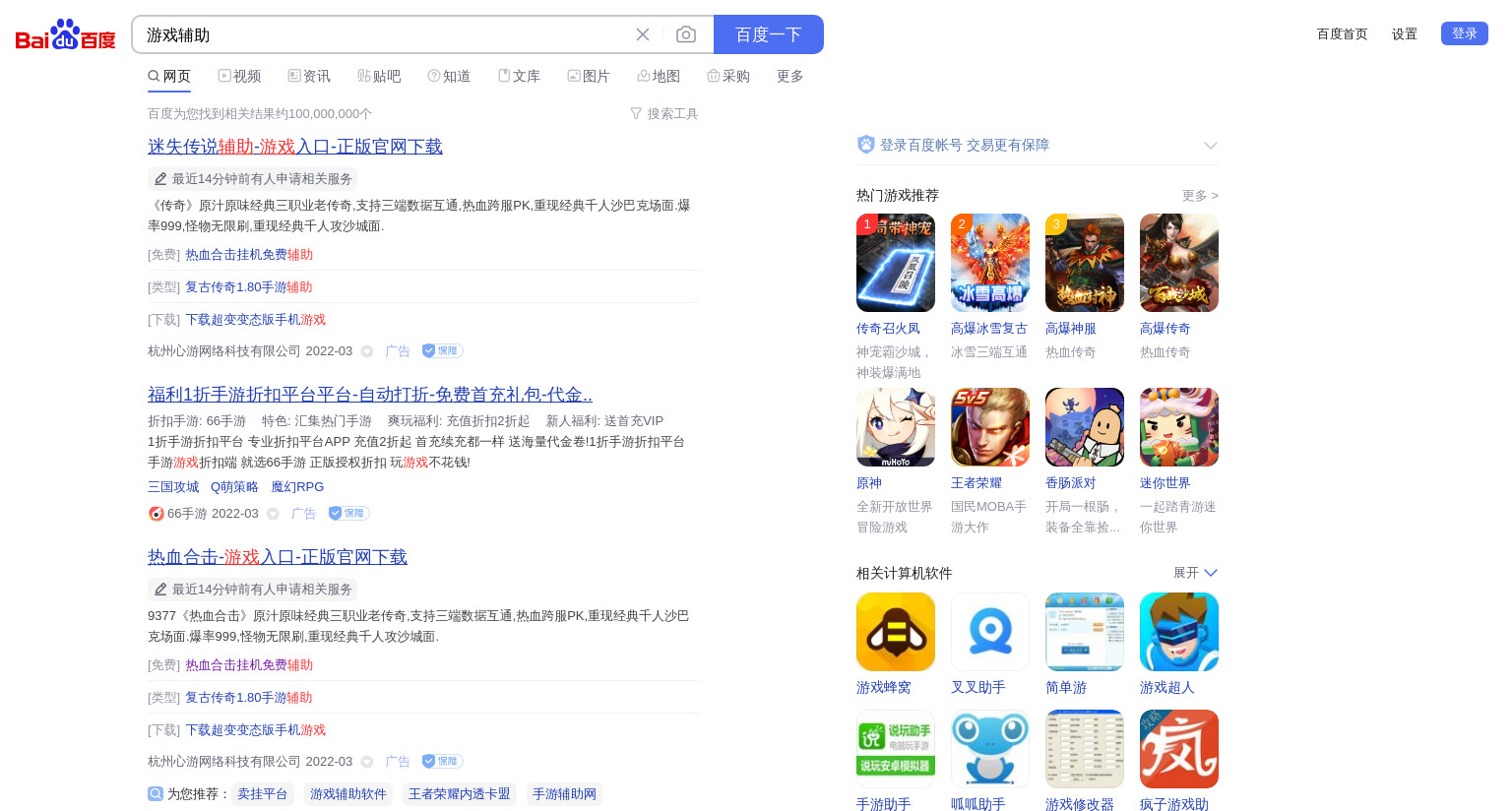Open the 文库 tab
1512x811 pixels.
(x=519, y=76)
